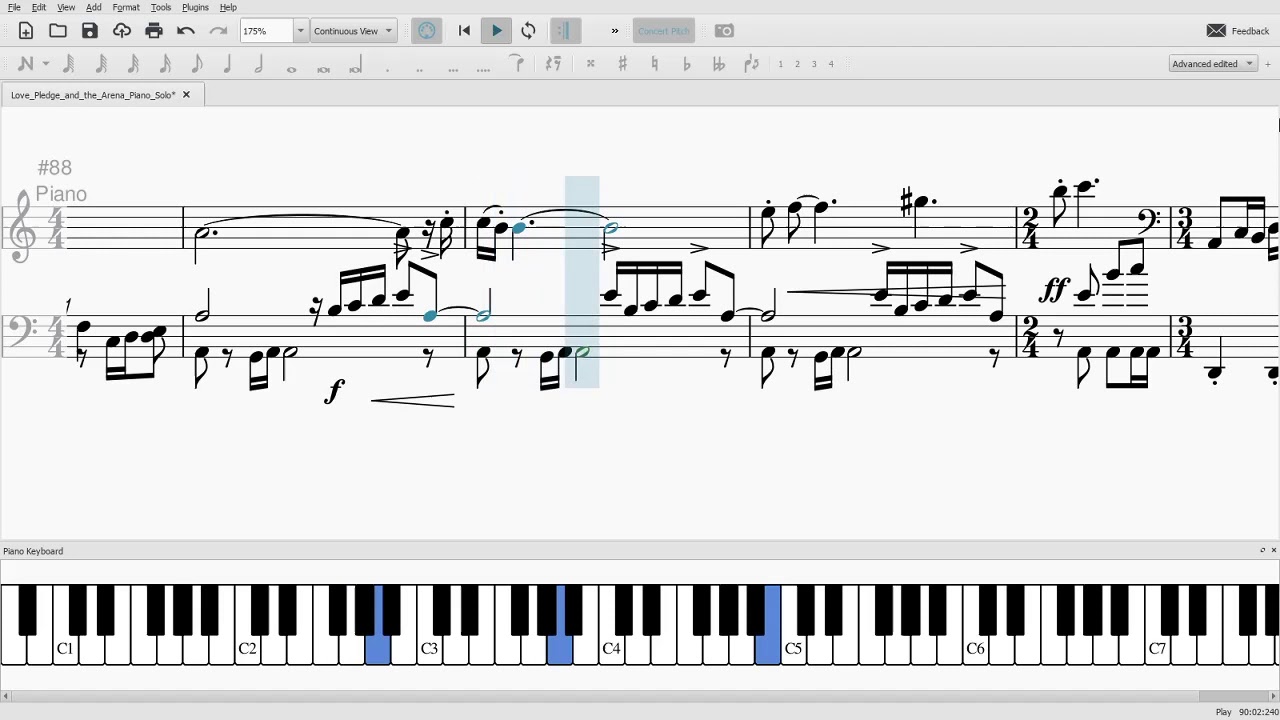This screenshot has width=1280, height=720.
Task: Take a snapshot with the image capture camera
Action: 725,31
